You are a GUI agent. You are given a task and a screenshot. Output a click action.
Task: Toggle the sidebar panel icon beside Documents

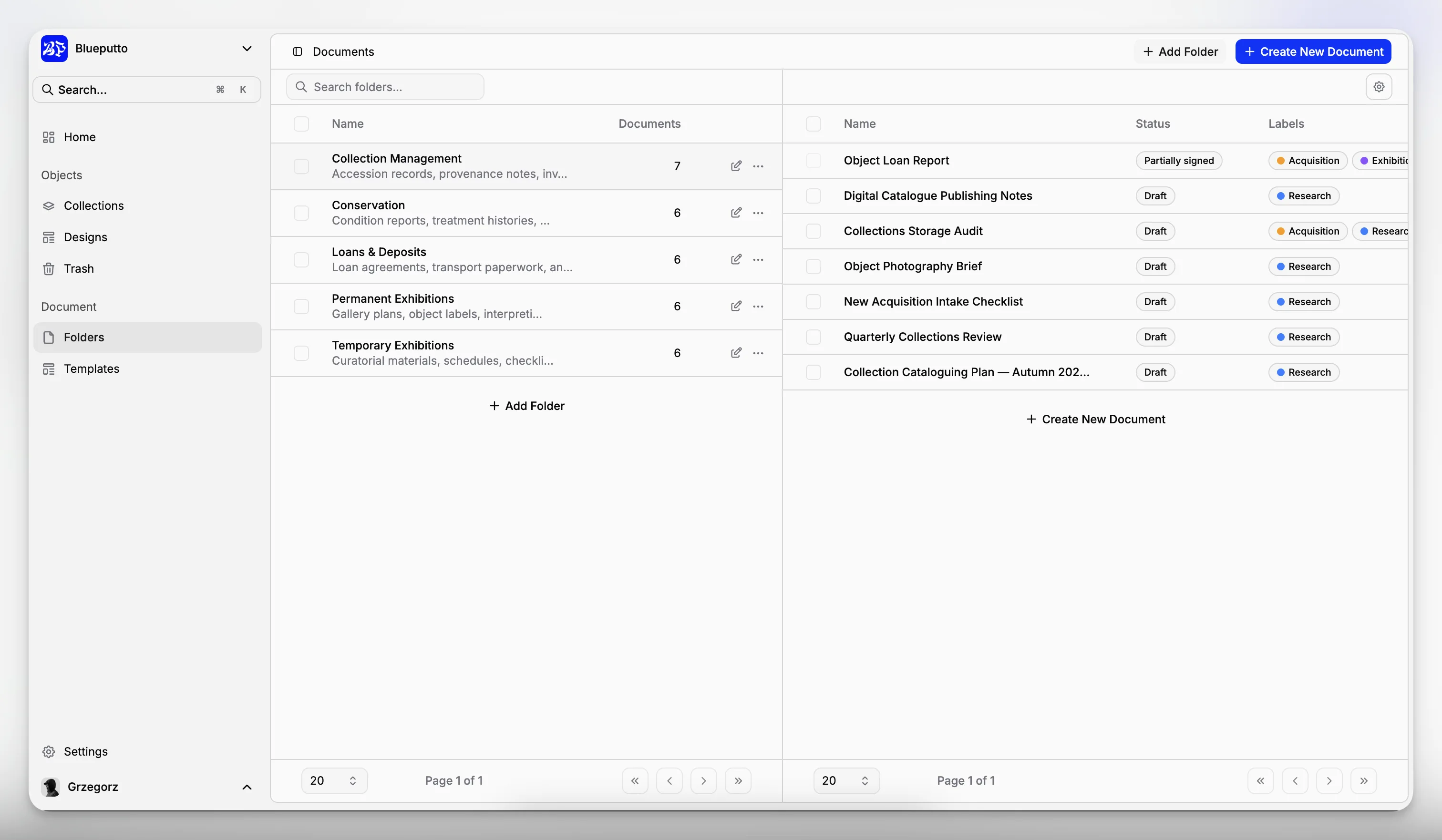coord(298,51)
